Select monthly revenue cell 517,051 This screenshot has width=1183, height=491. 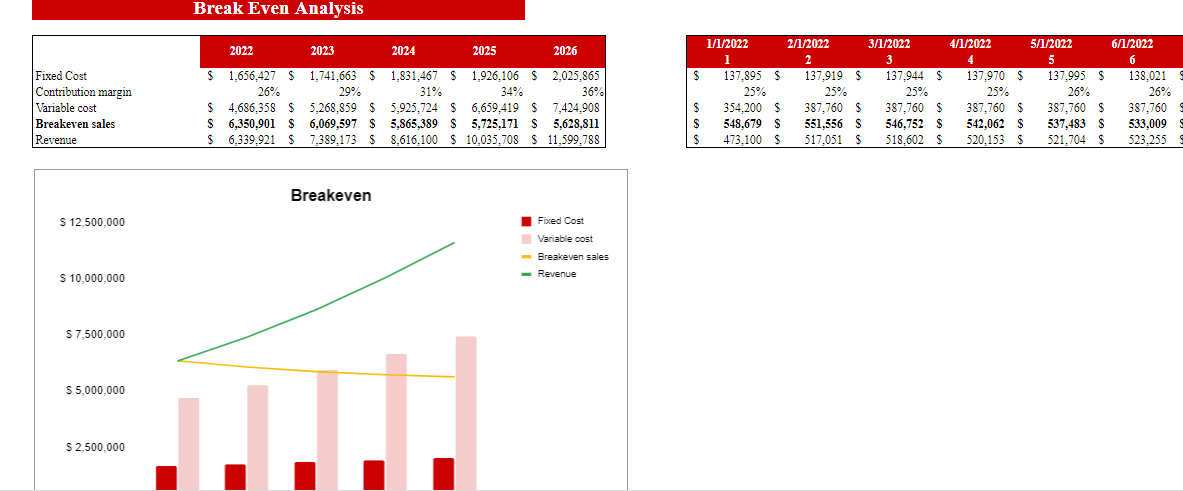point(808,140)
